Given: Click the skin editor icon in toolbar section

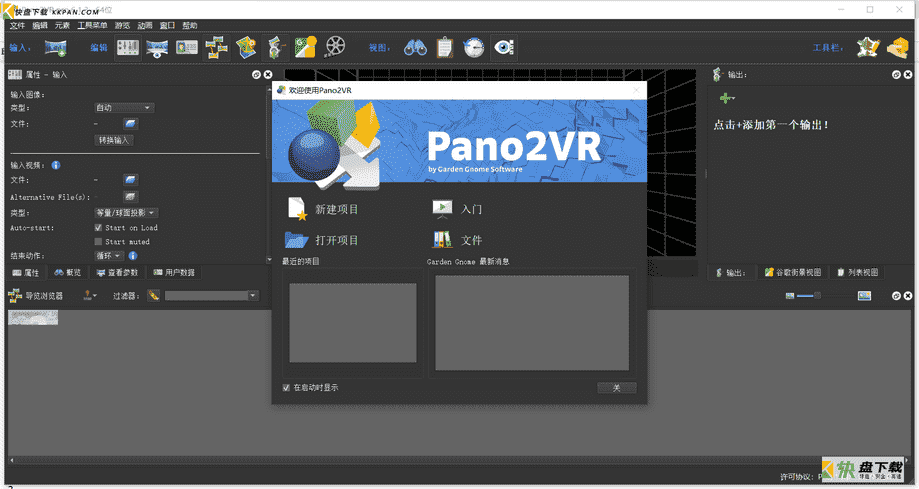Looking at the screenshot, I should point(867,47).
